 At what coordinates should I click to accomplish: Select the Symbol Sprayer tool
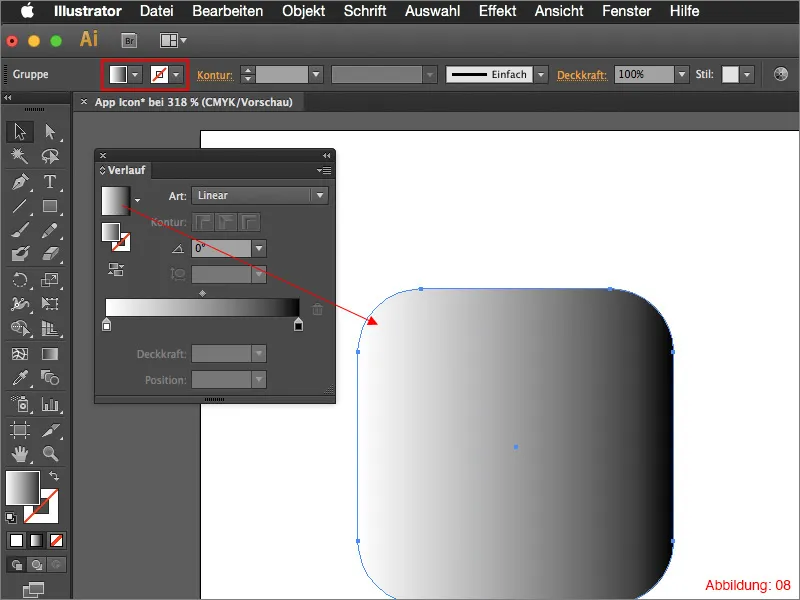[x=20, y=404]
